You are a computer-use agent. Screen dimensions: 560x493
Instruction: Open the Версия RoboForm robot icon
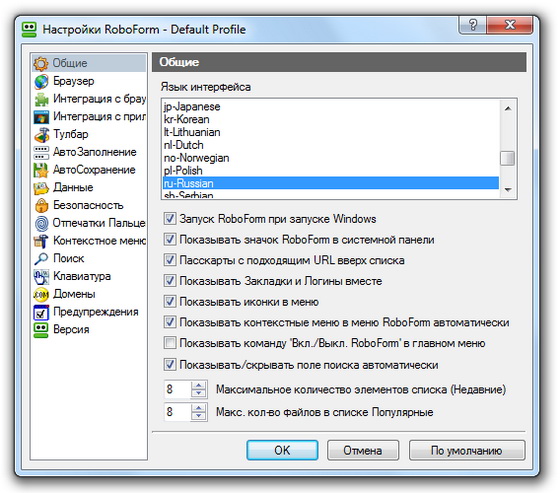pyautogui.click(x=41, y=330)
